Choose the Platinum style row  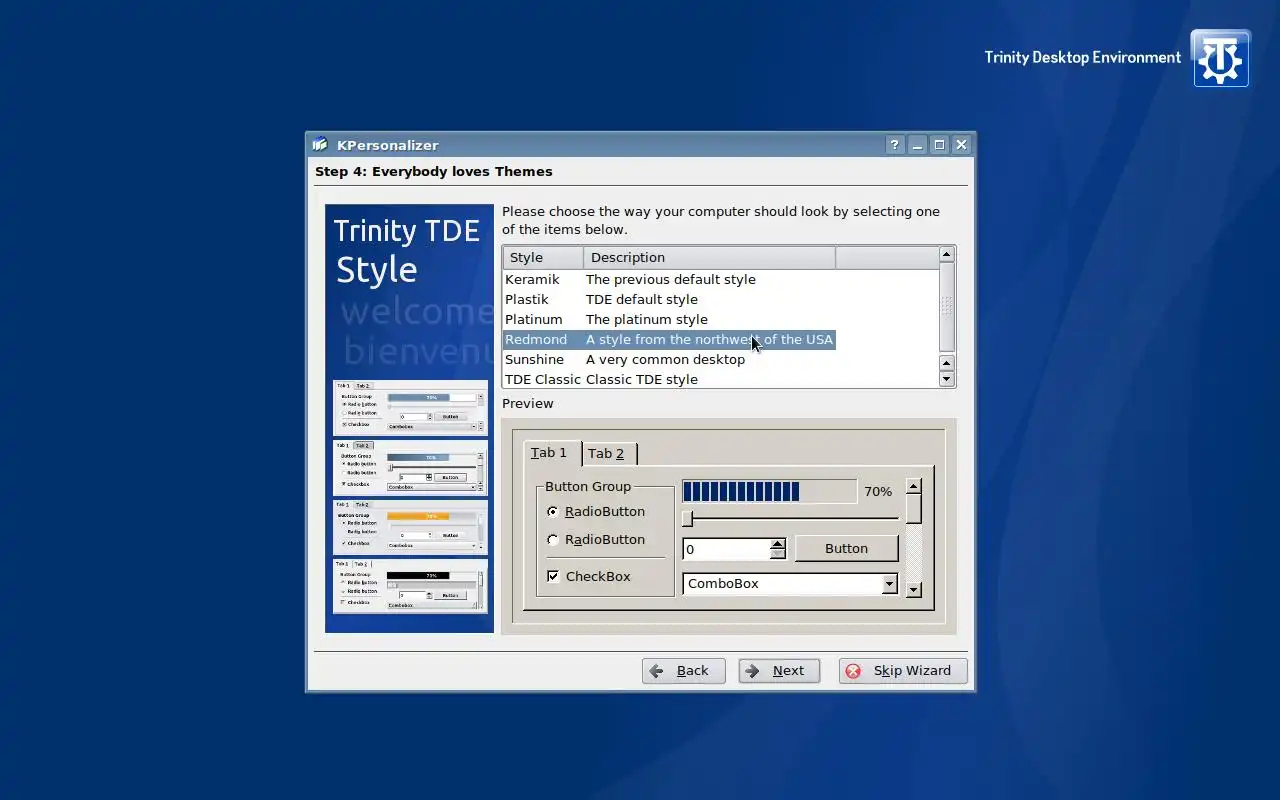pos(669,320)
